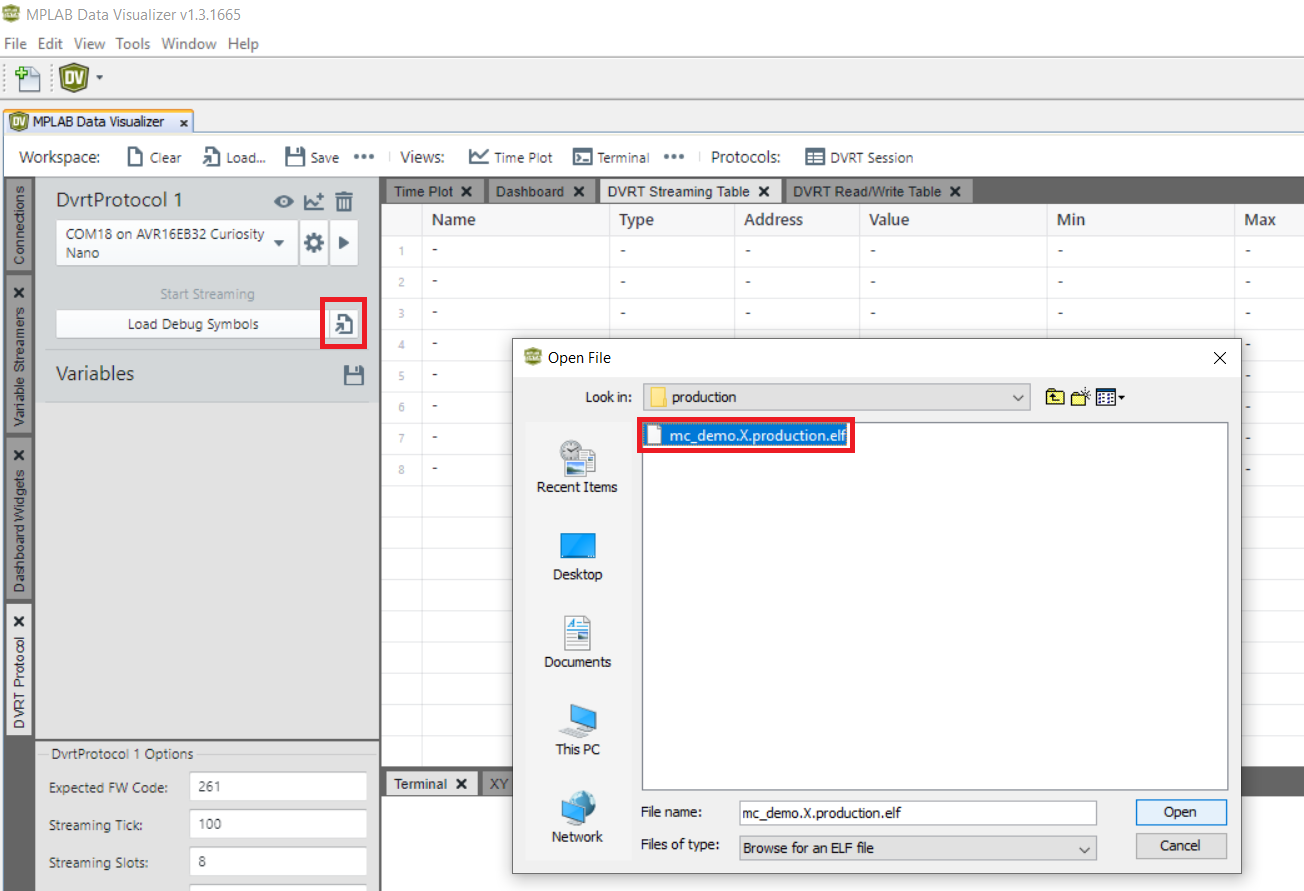This screenshot has width=1304, height=891.
Task: Open view menu icon in Open File dialog
Action: (1110, 397)
